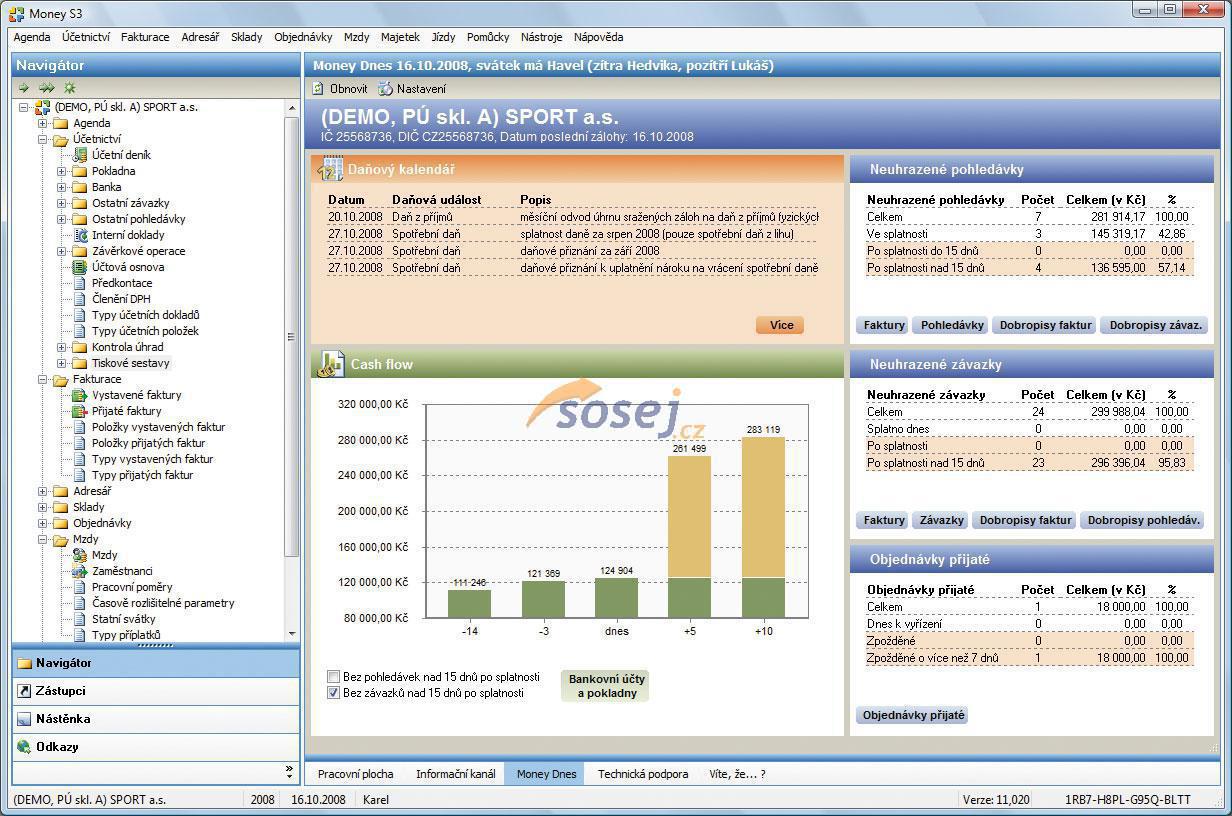Image resolution: width=1232 pixels, height=816 pixels.
Task: Expand the Agenda tree node
Action: point(43,123)
